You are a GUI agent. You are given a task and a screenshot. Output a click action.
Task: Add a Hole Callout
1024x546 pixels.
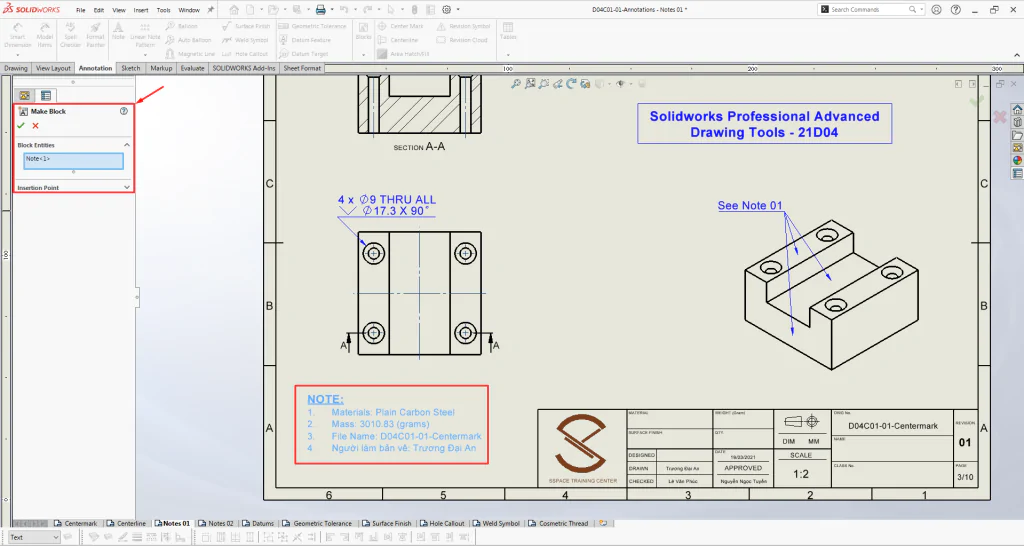[245, 54]
